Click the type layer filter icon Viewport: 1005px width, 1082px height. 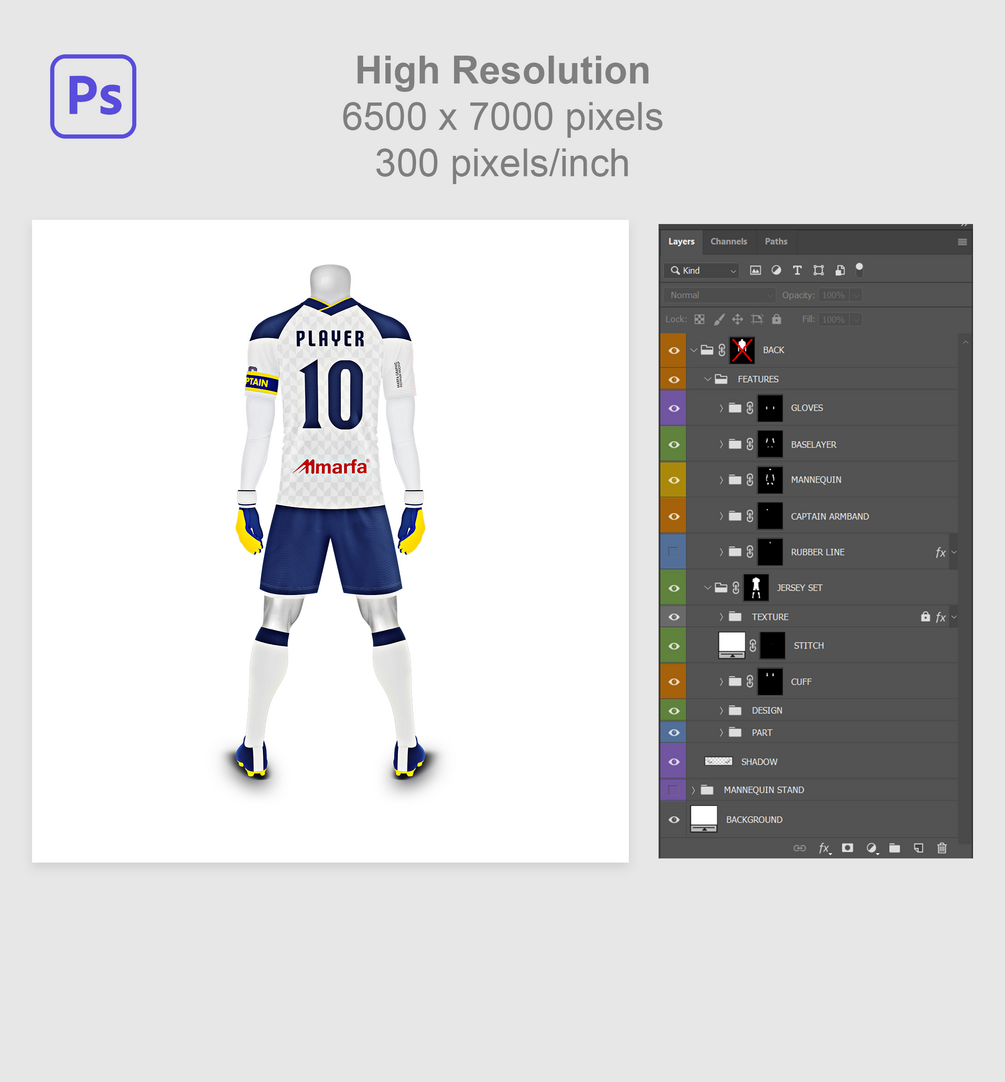797,270
